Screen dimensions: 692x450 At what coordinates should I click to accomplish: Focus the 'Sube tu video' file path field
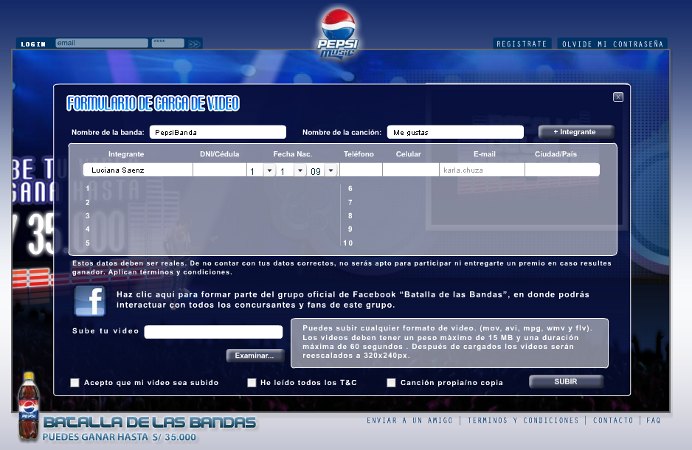pos(213,332)
